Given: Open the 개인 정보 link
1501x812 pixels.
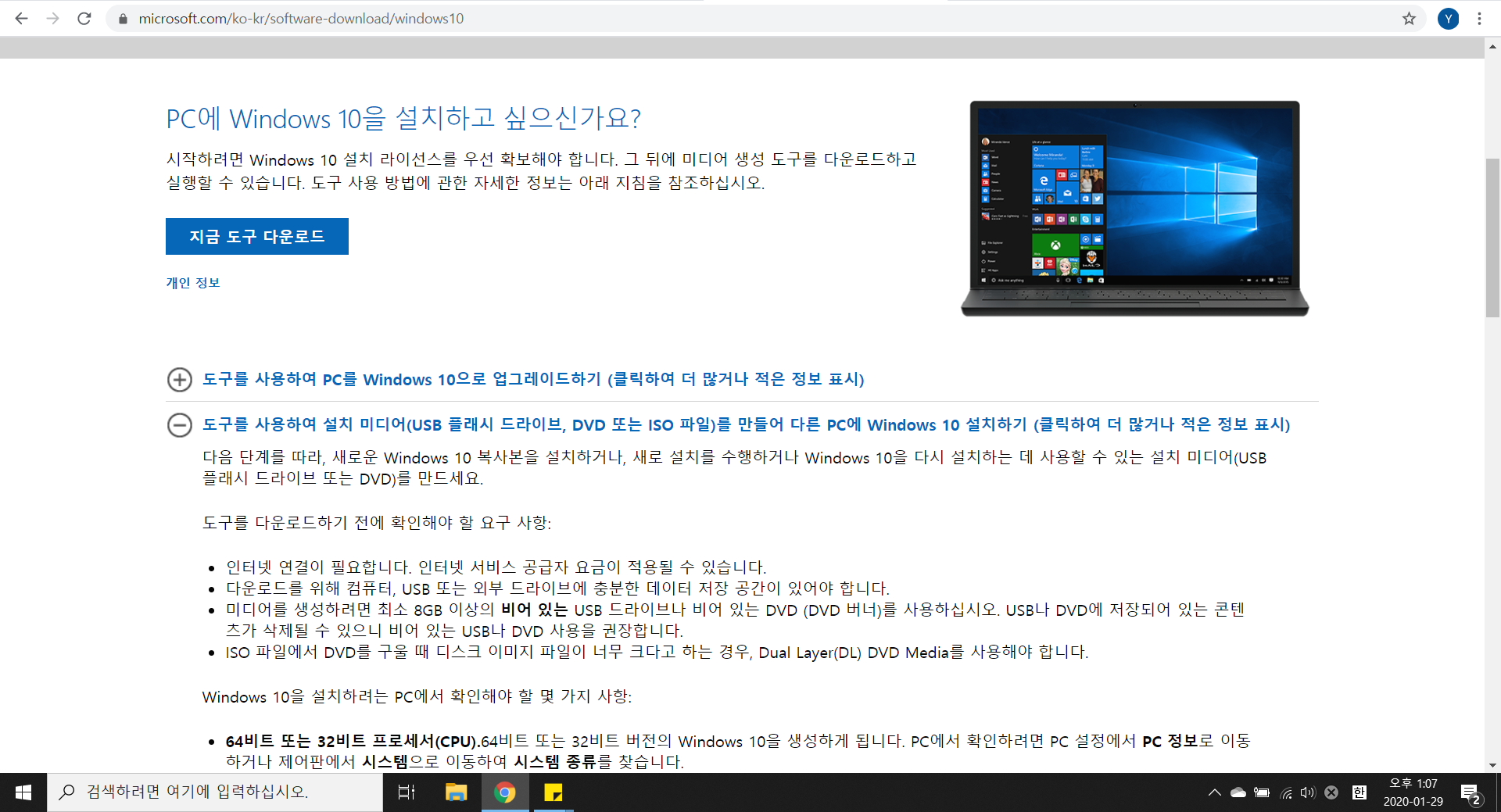Looking at the screenshot, I should pos(193,283).
